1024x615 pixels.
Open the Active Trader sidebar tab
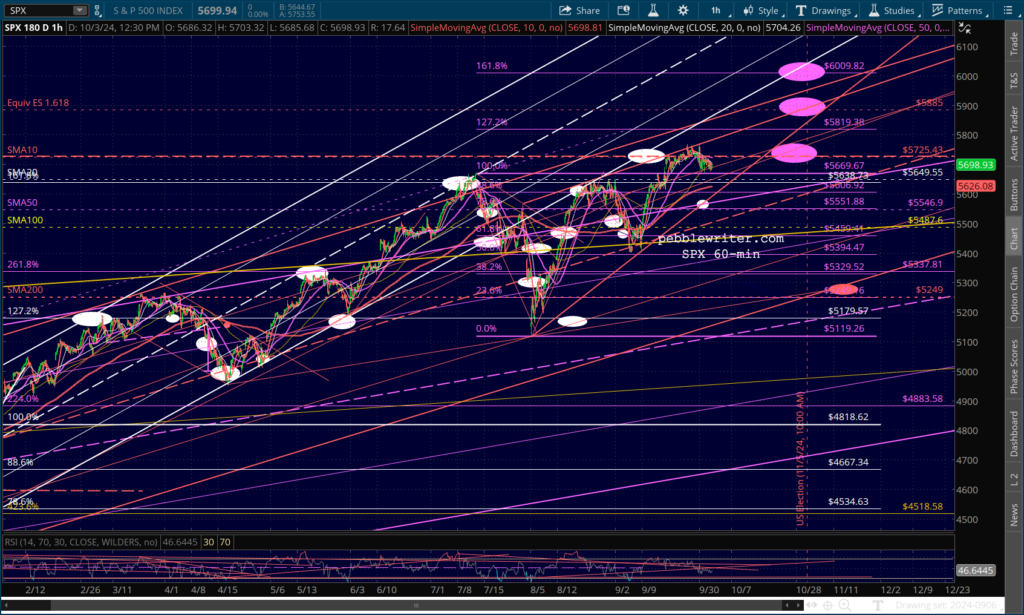point(1014,133)
